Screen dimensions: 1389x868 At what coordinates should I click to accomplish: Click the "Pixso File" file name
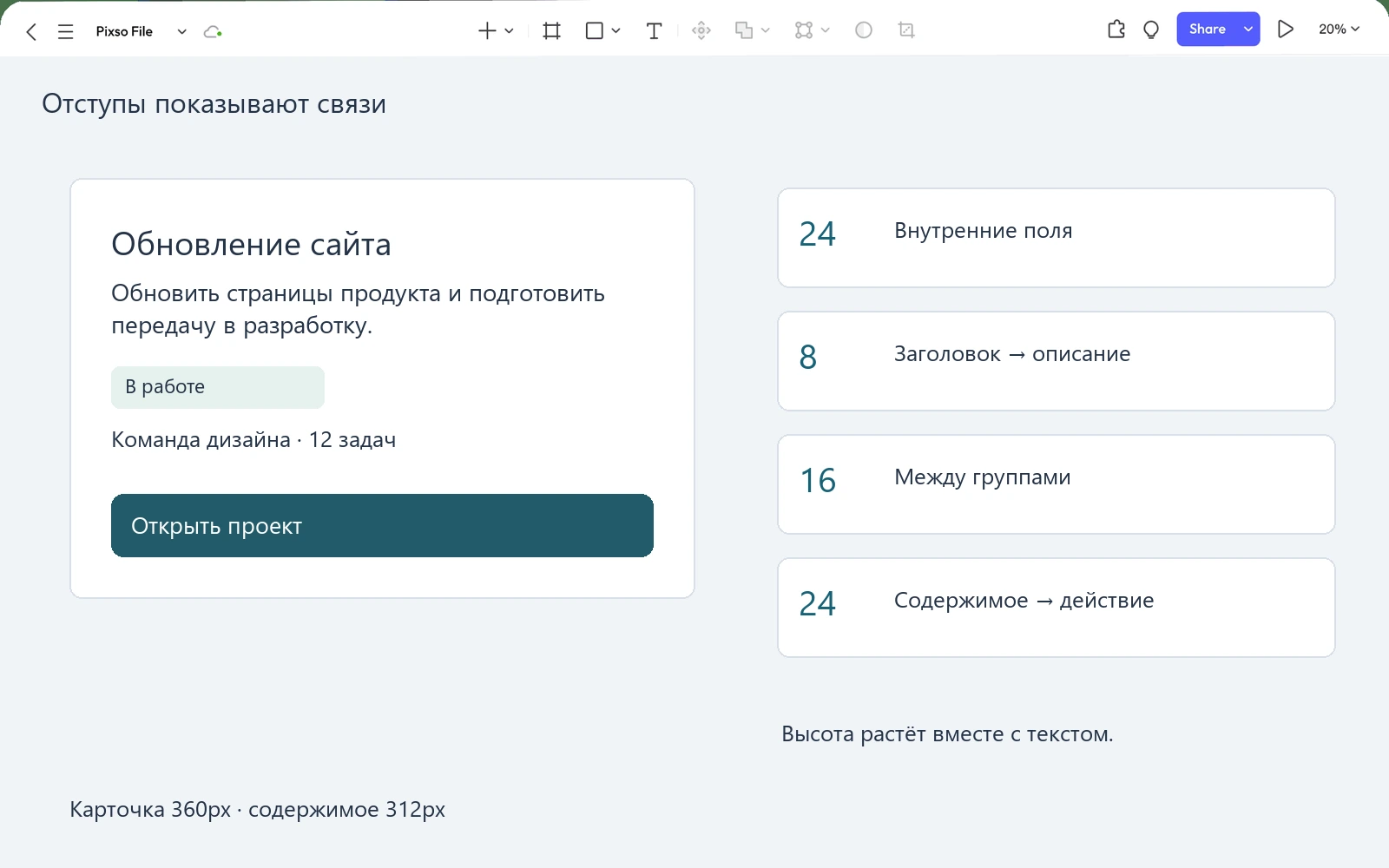click(x=124, y=32)
